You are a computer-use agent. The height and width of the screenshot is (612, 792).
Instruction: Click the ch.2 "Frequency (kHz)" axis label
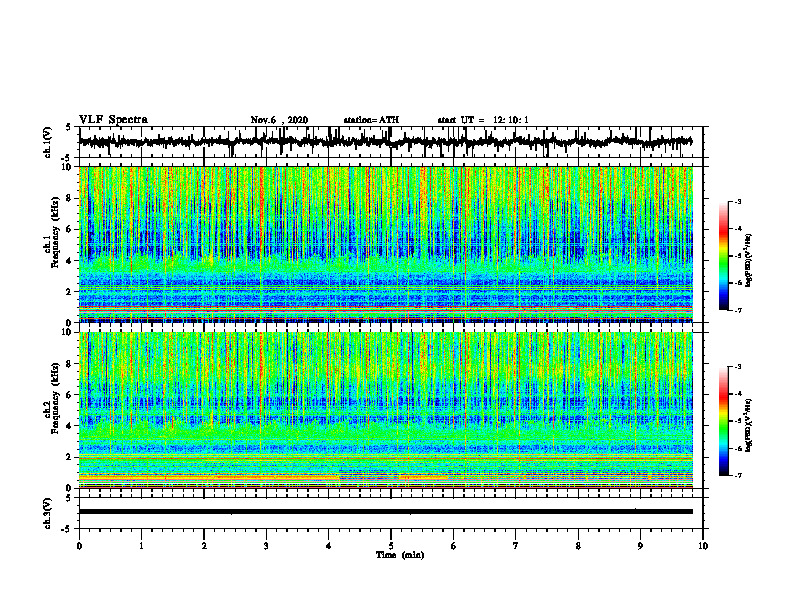(55, 398)
